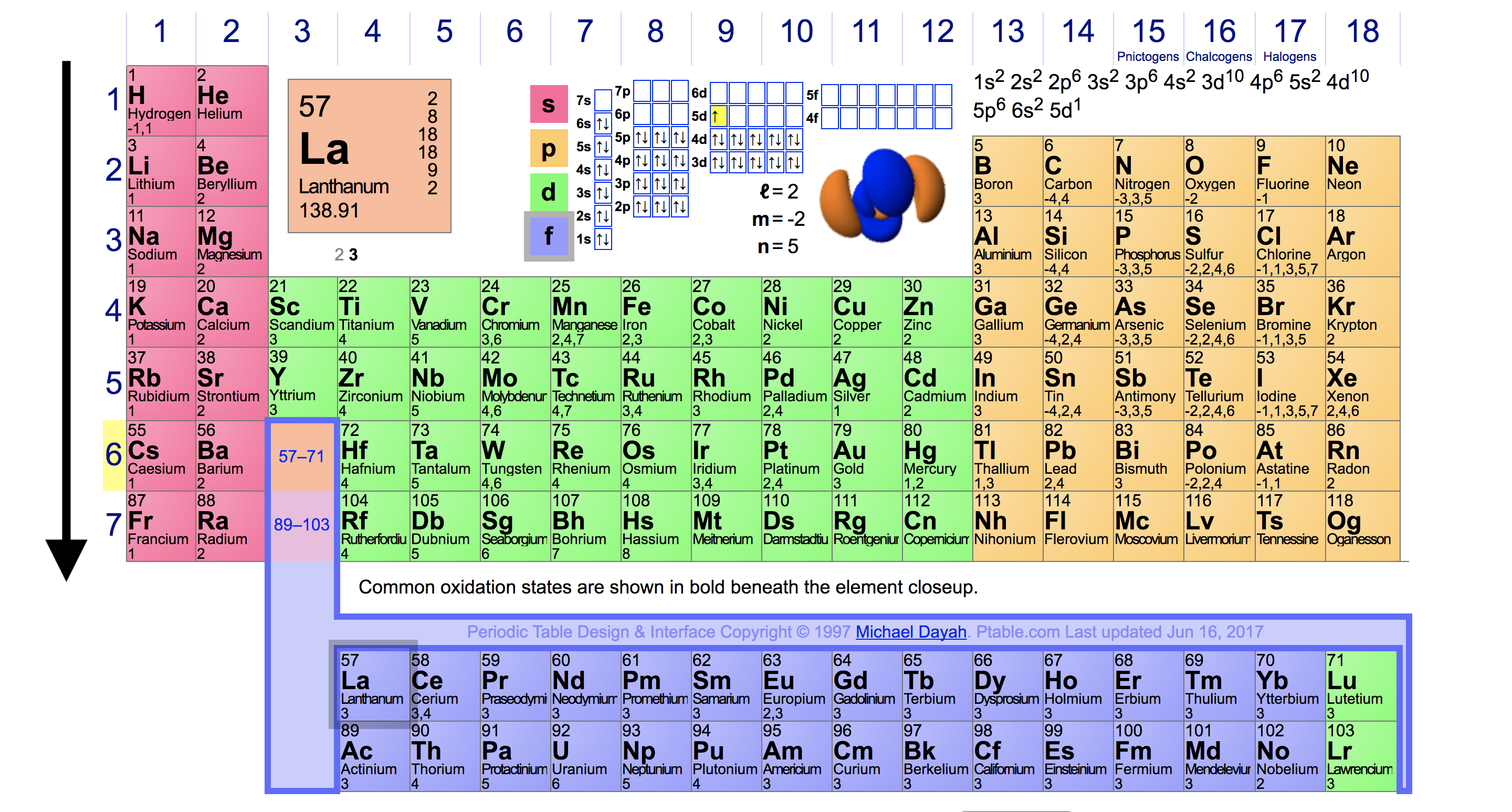Click the Nihonium element cell
This screenshot has height=812, width=1512.
pyautogui.click(x=1008, y=526)
